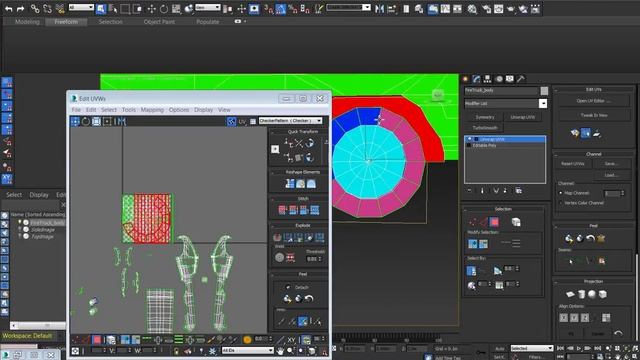Screen dimensions: 640x360
Task: Open the Create tab in command panel
Action: click(465, 79)
